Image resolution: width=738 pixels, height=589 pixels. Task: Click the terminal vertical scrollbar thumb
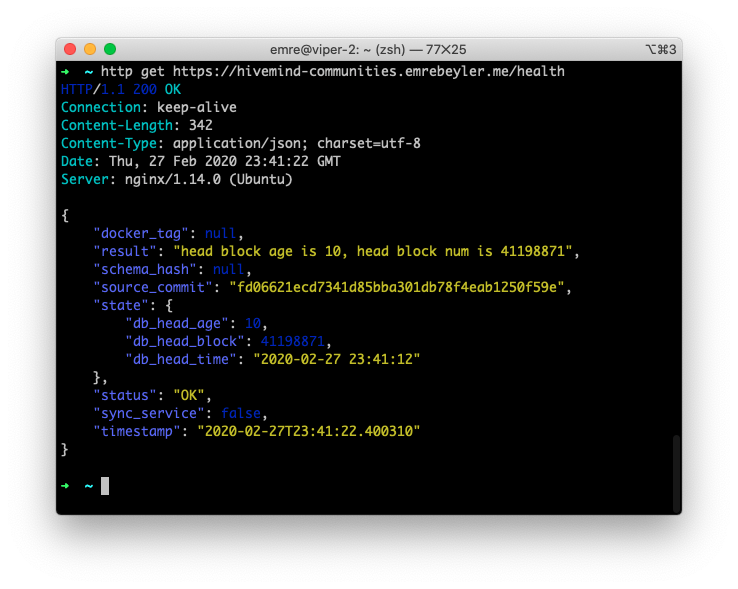[676, 474]
